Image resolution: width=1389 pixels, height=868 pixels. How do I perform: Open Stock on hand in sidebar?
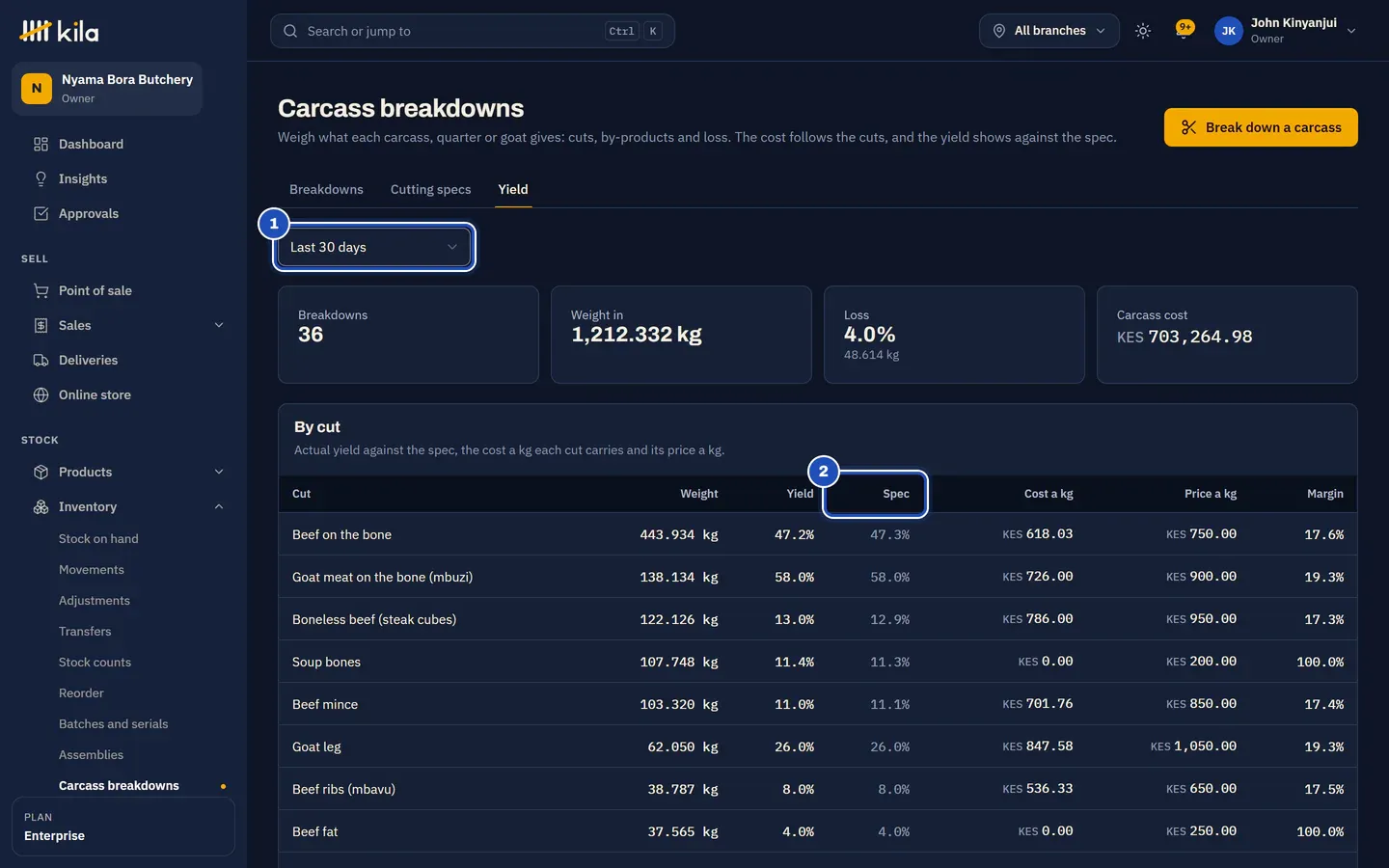(x=98, y=539)
